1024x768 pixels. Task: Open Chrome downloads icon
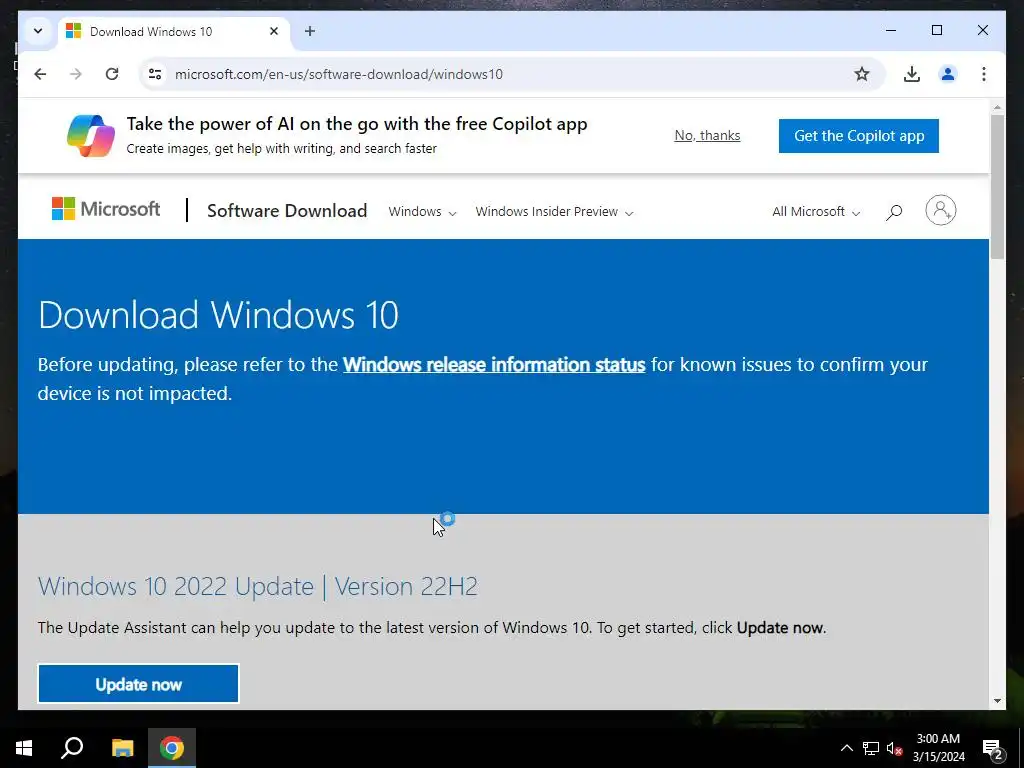pyautogui.click(x=912, y=74)
